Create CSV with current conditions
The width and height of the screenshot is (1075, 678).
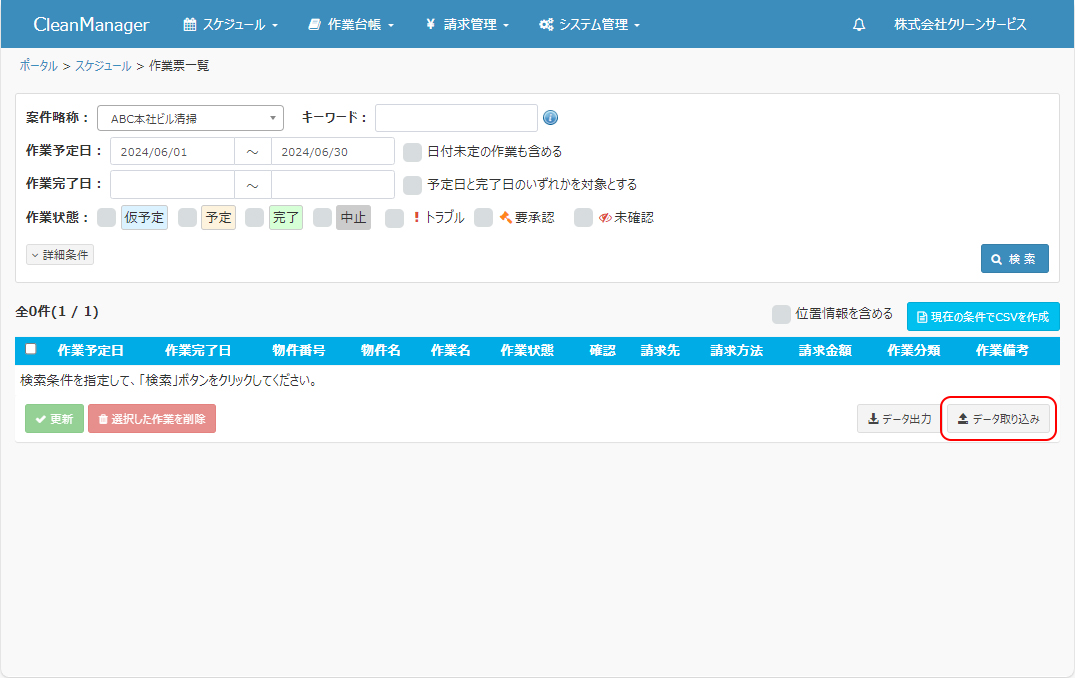[x=982, y=317]
